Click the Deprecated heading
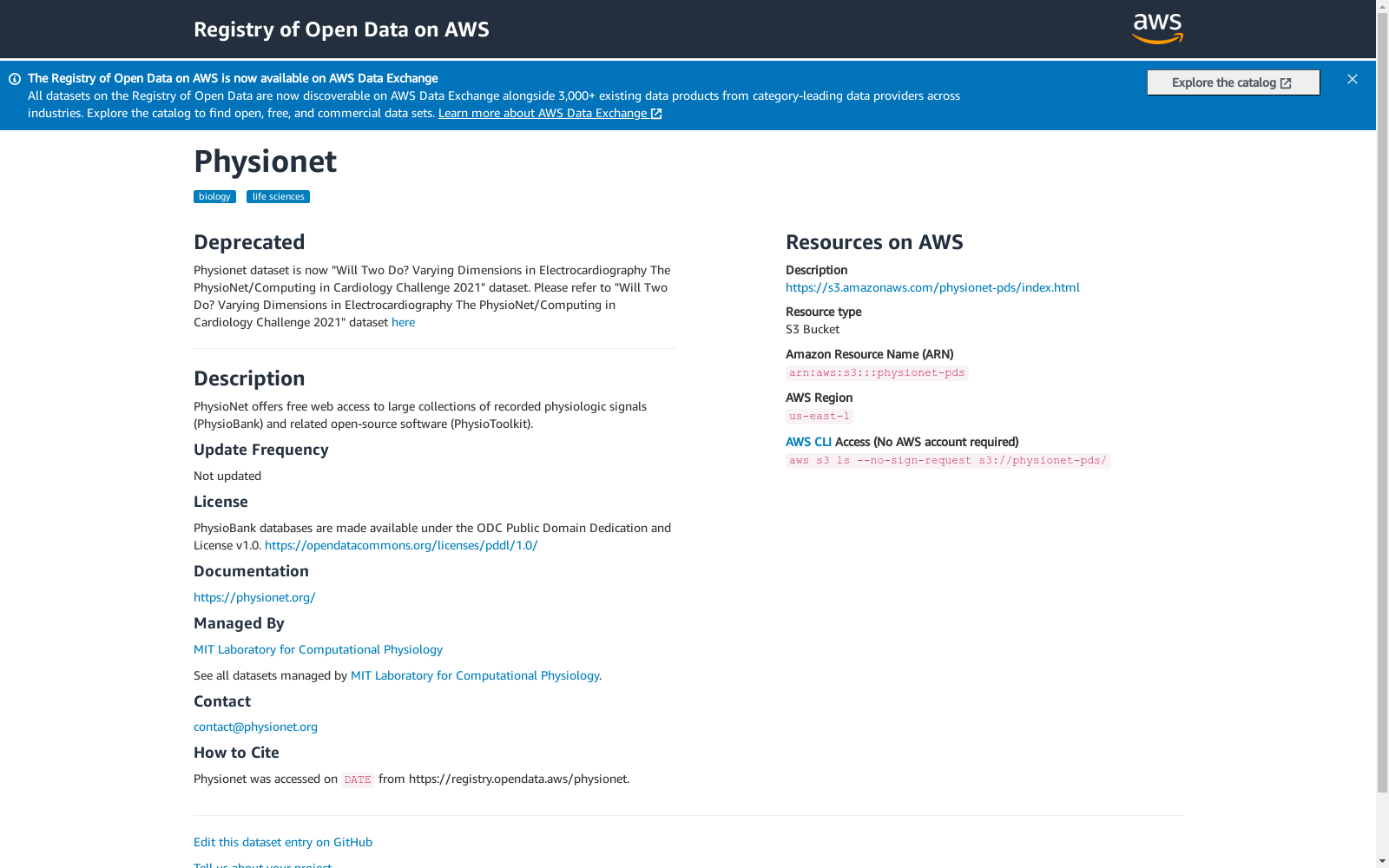The width and height of the screenshot is (1389, 868). click(x=249, y=242)
